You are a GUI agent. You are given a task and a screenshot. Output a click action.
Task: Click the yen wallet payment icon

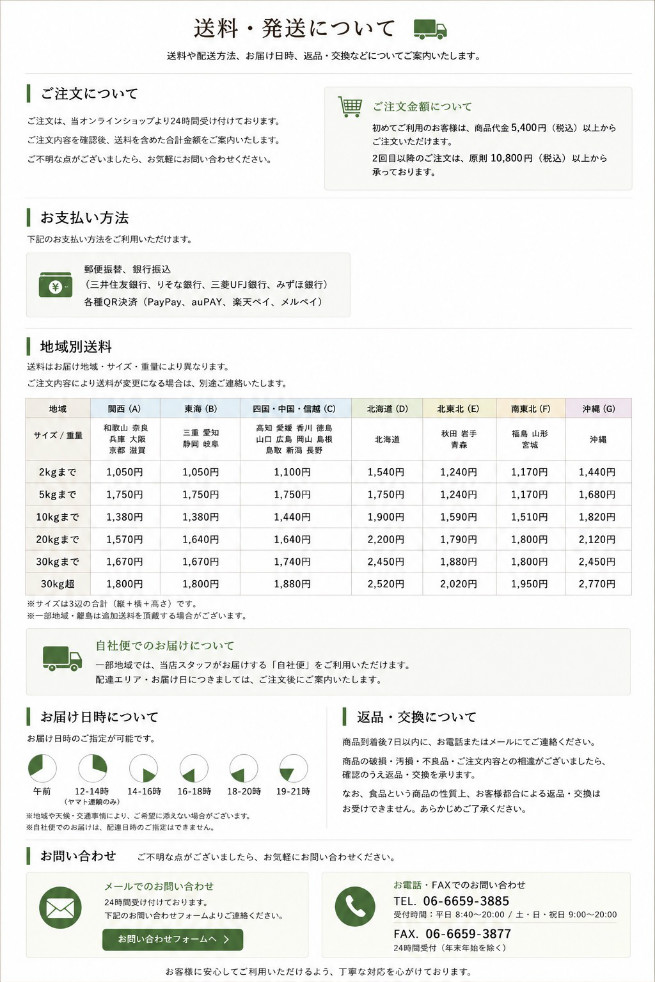[x=55, y=286]
